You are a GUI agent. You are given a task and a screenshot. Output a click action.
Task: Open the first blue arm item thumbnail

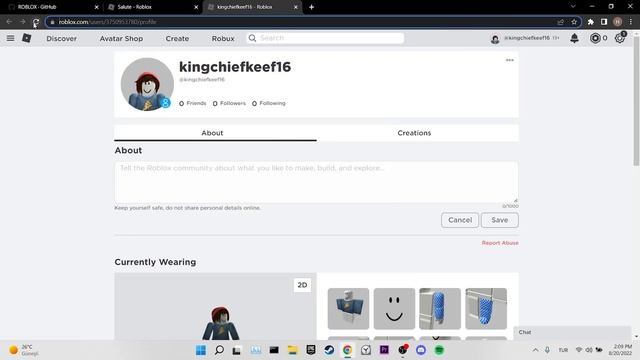440,309
